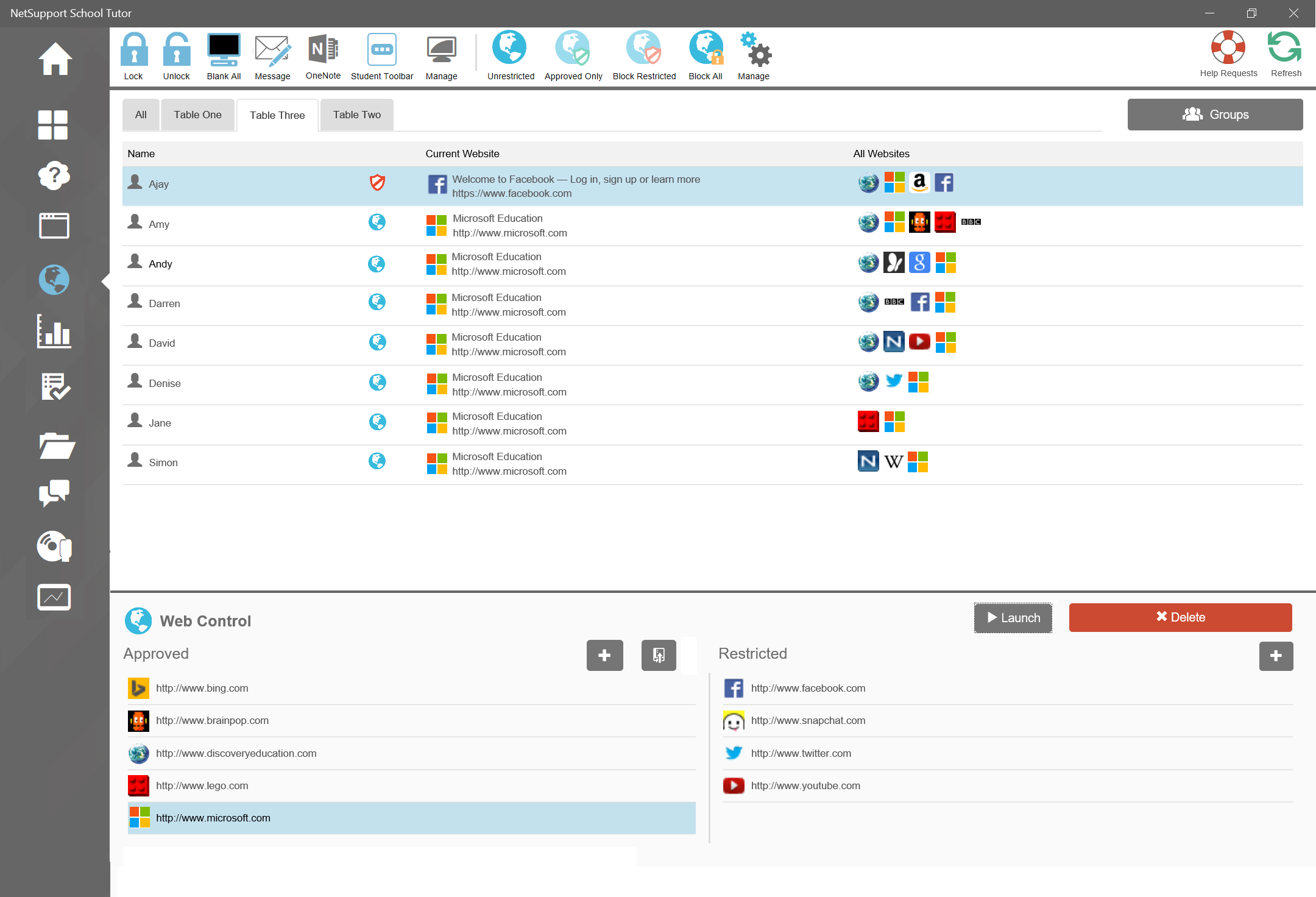Open the Survey bar chart sidebar icon
The height and width of the screenshot is (897, 1316).
[x=54, y=332]
